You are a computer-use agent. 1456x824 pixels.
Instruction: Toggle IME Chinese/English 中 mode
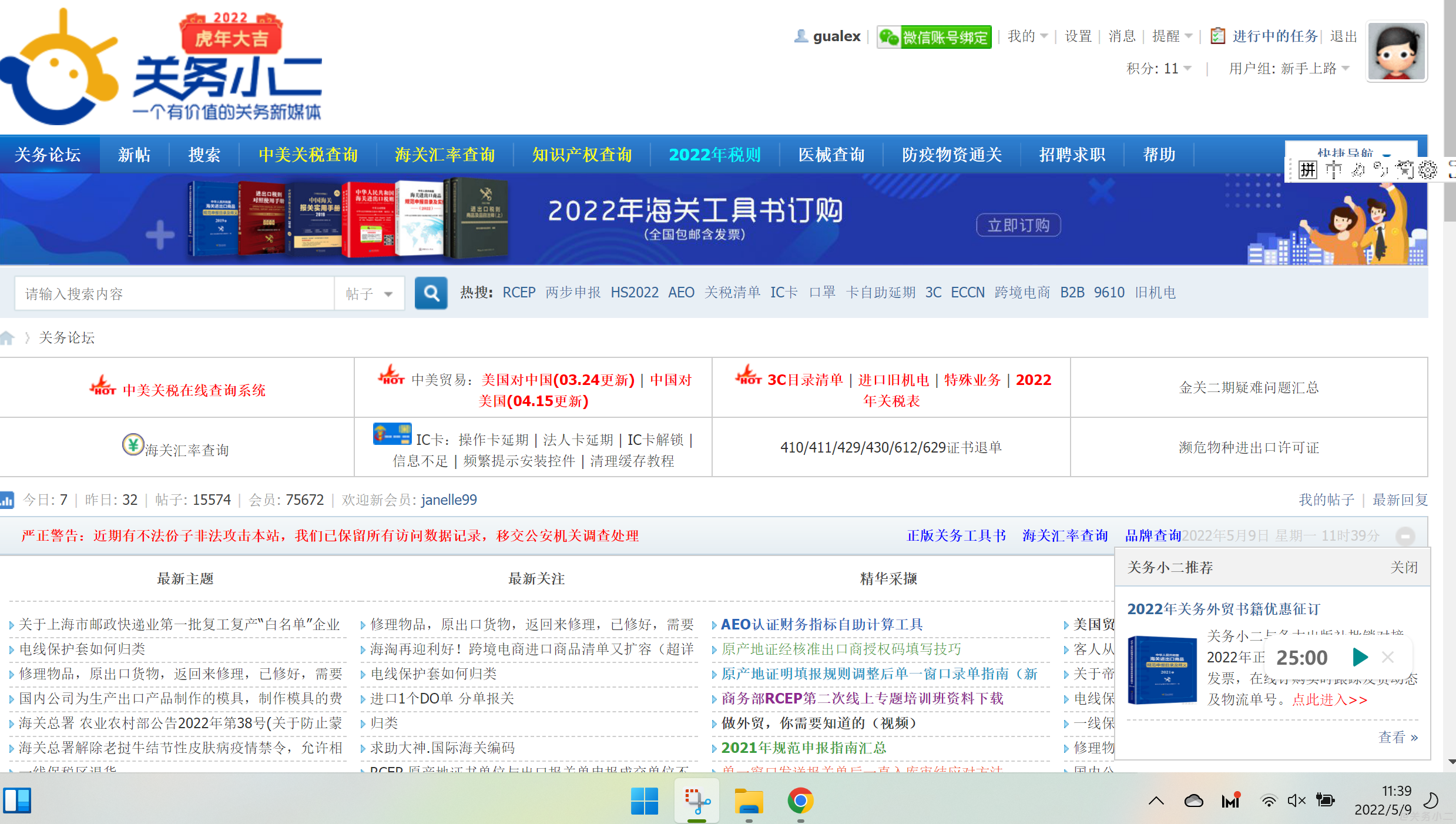pos(1333,170)
